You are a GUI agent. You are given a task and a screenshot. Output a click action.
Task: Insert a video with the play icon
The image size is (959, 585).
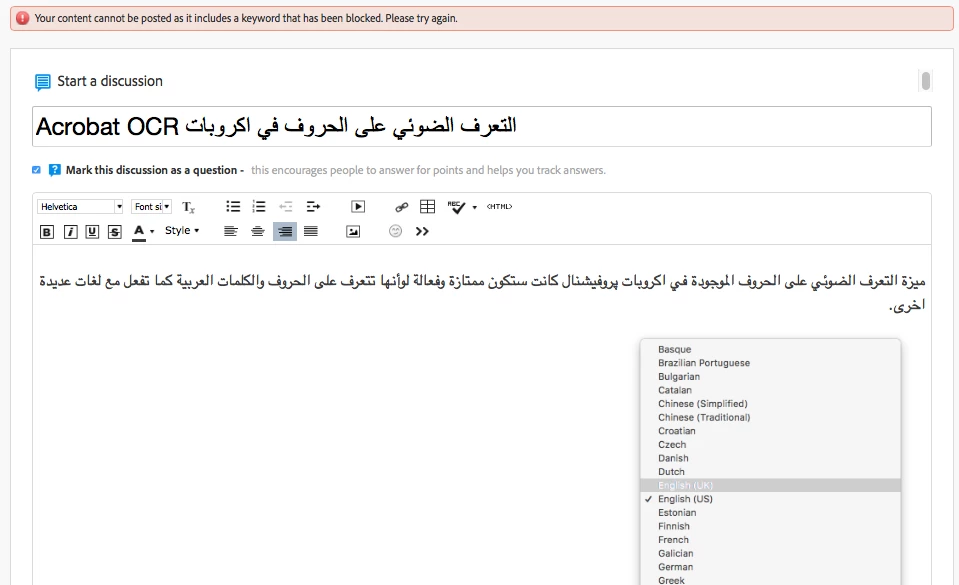tap(358, 207)
